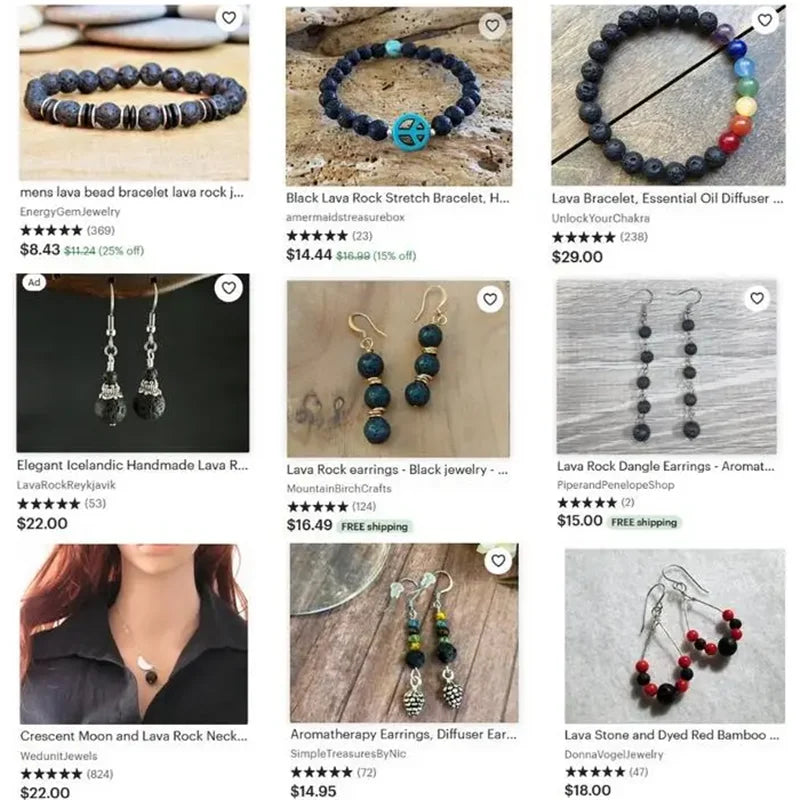Image resolution: width=800 pixels, height=800 pixels.
Task: Open the amermaidstreasurebox shop link
Action: pos(345,217)
